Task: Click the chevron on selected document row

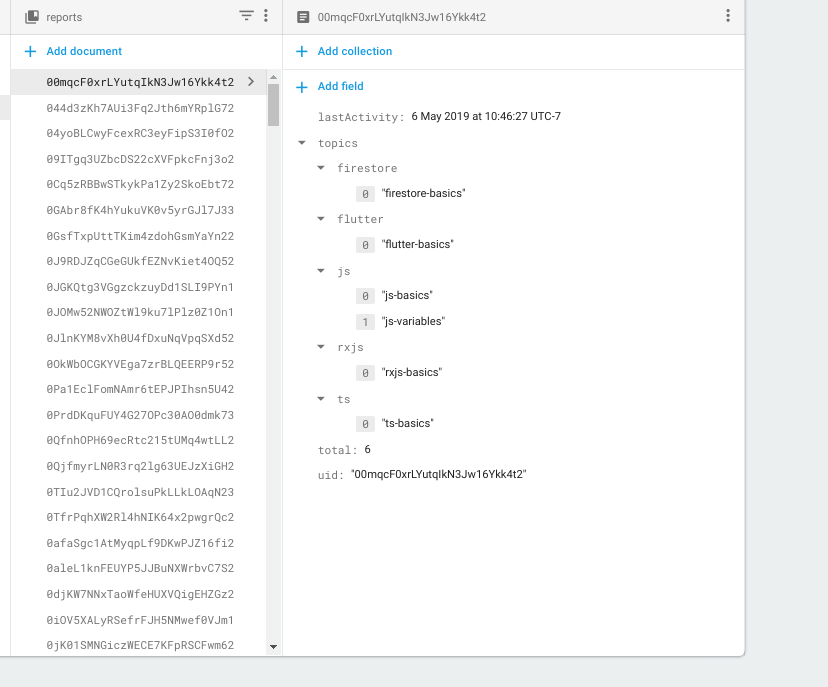Action: [250, 82]
